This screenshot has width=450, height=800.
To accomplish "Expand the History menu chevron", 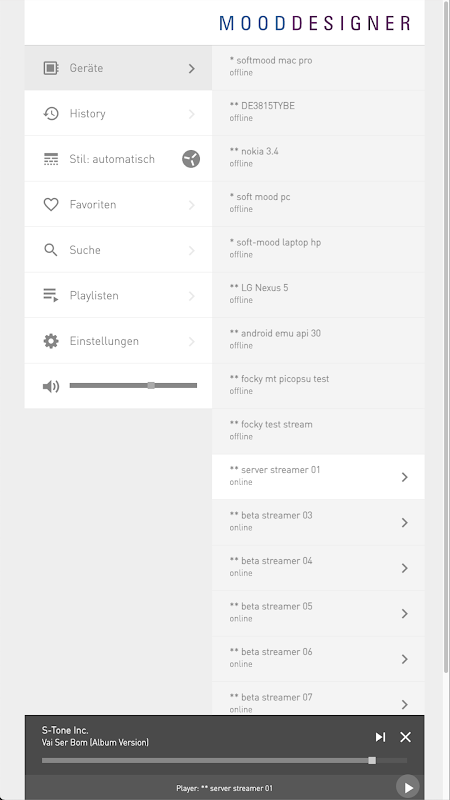I will [x=192, y=114].
